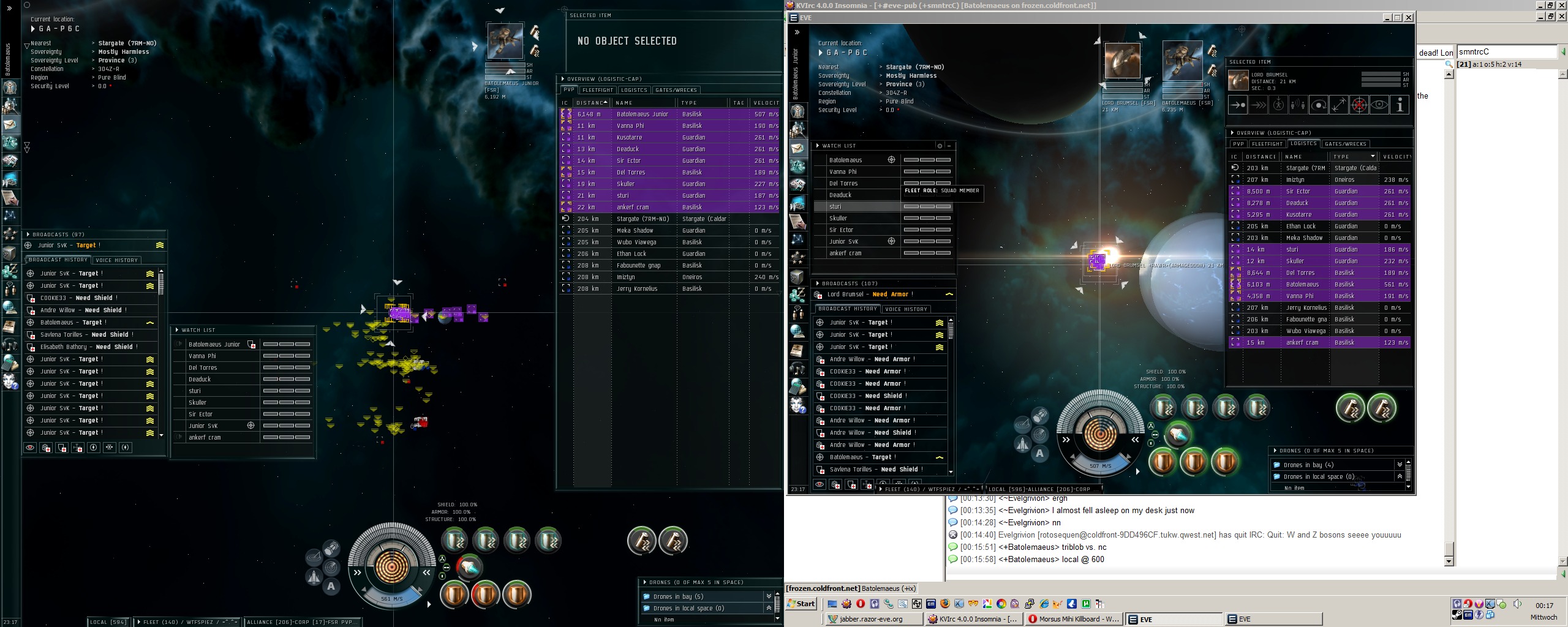Screen dimensions: 1568x627
Task: Orbit Lord Brumsel using the orbit icon
Action: tap(1319, 105)
